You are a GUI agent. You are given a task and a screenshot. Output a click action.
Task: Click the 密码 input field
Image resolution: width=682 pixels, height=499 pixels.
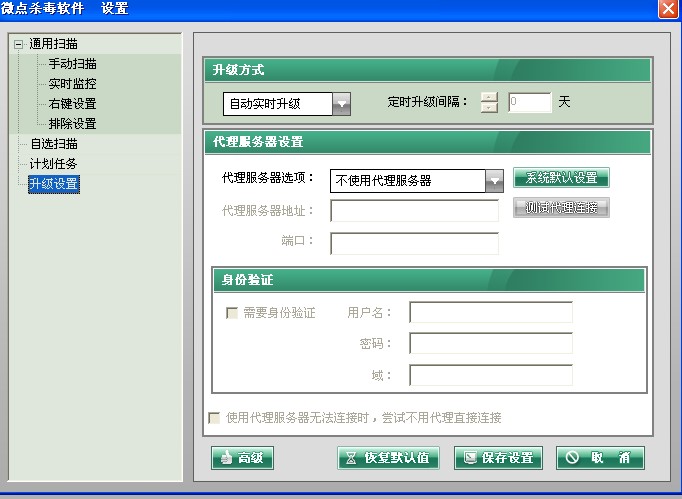pyautogui.click(x=491, y=344)
